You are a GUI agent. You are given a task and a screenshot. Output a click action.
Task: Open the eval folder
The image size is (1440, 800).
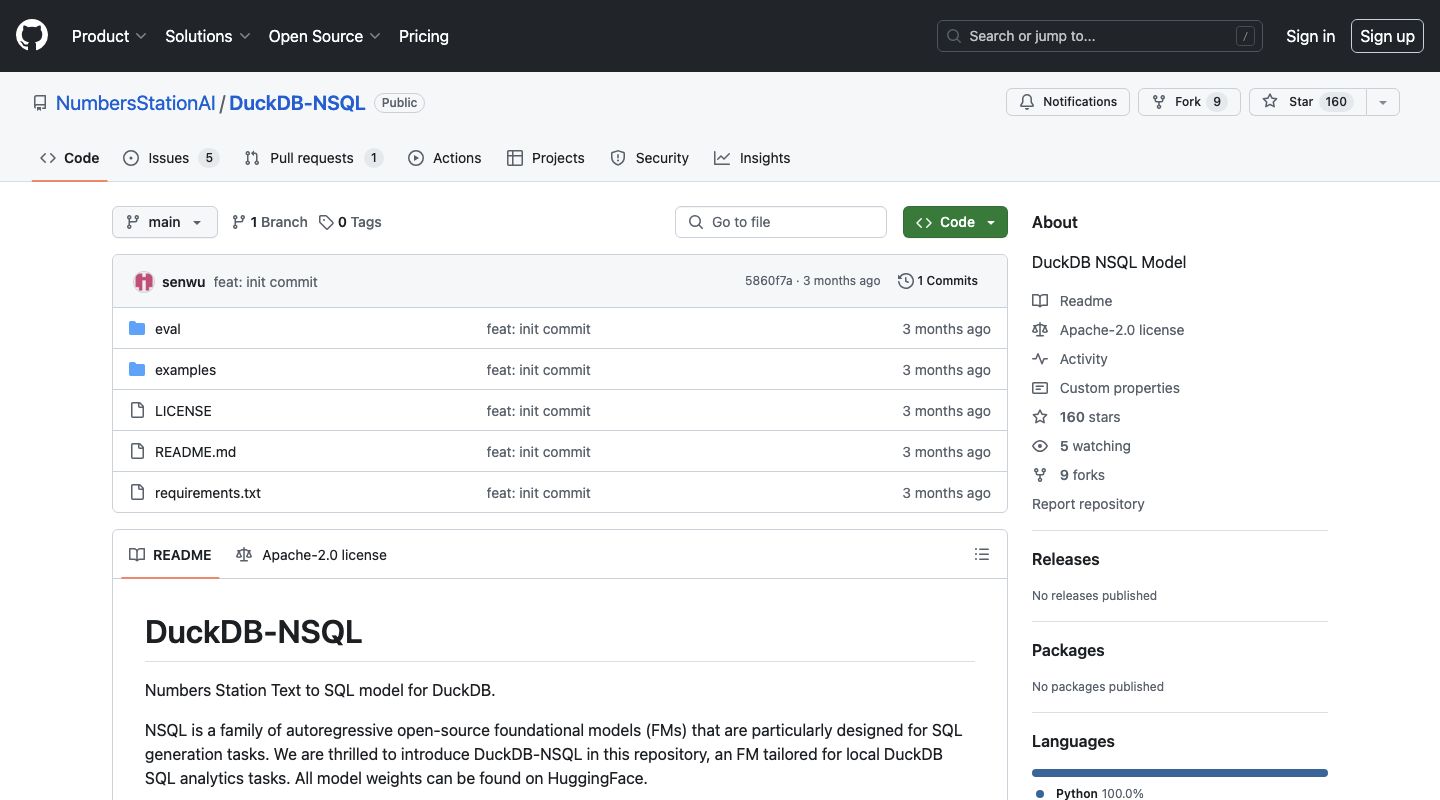pyautogui.click(x=168, y=329)
